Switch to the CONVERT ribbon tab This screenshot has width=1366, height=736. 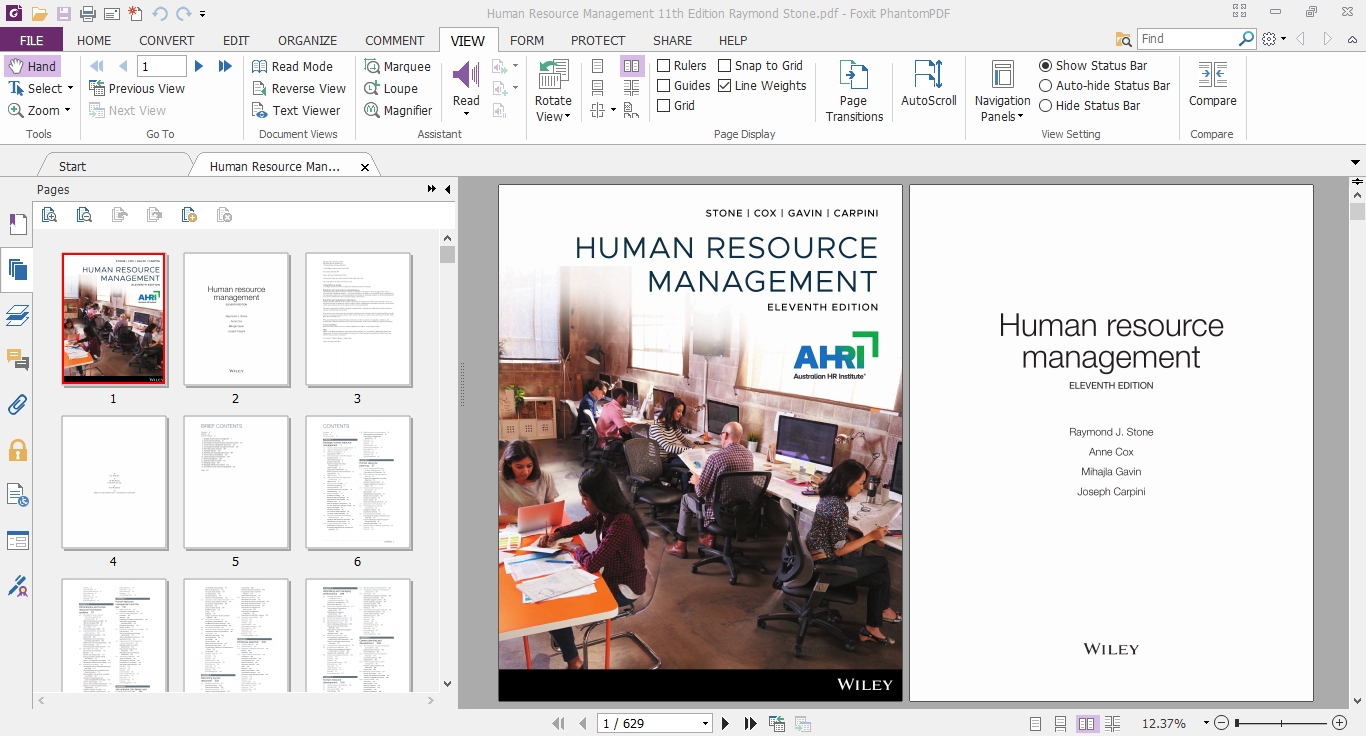(x=167, y=40)
